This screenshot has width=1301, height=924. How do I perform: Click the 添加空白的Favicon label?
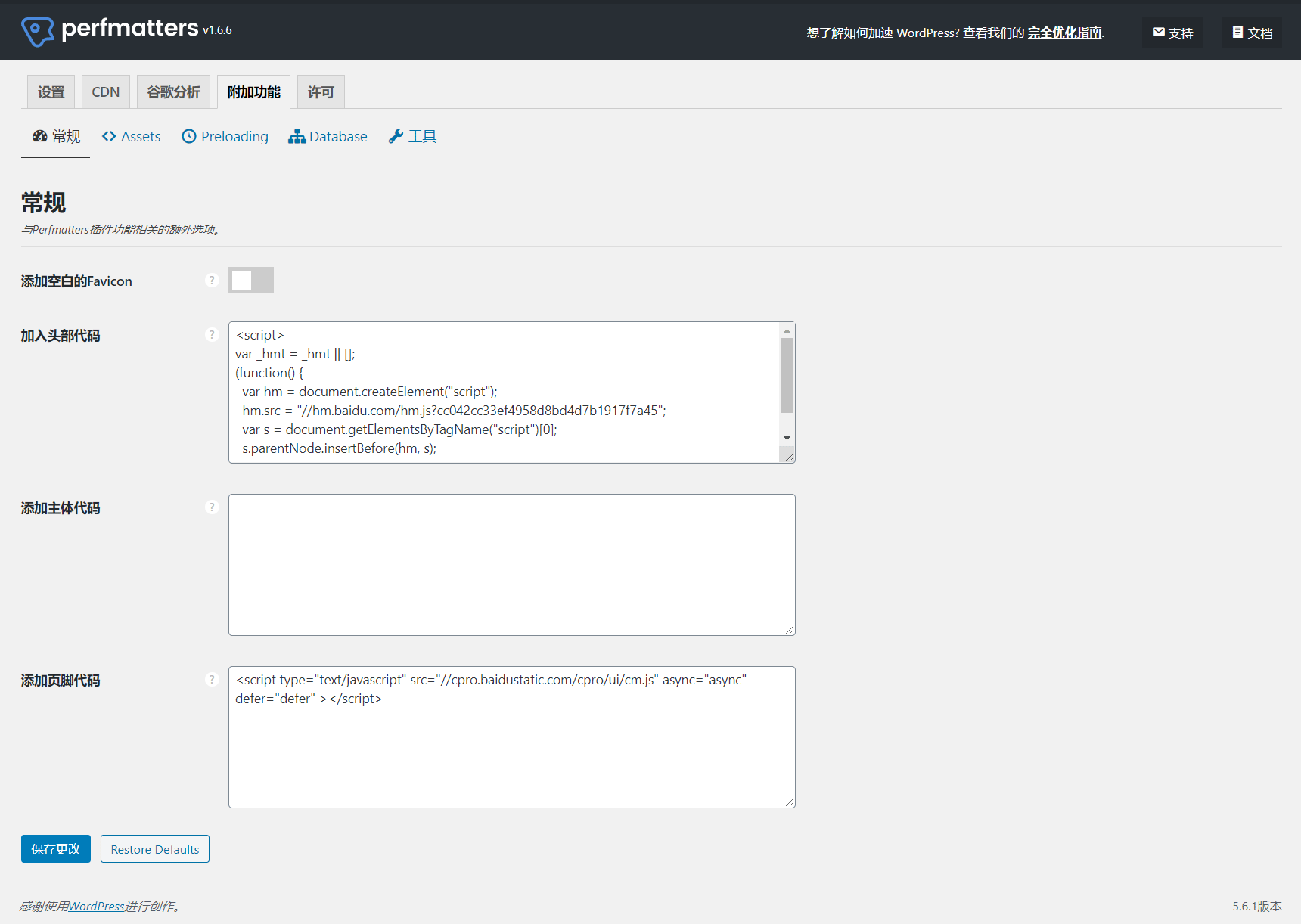pyautogui.click(x=76, y=281)
